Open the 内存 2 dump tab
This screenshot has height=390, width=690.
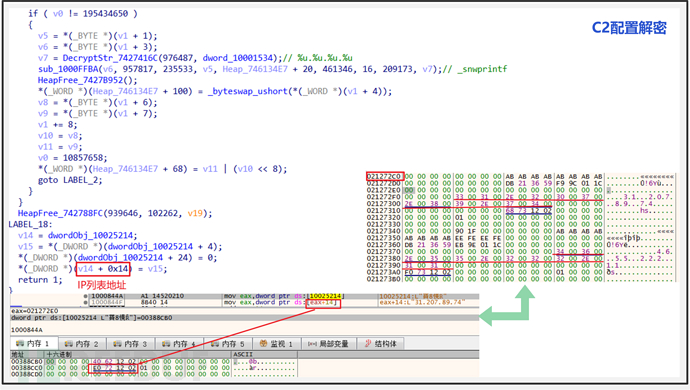82,344
